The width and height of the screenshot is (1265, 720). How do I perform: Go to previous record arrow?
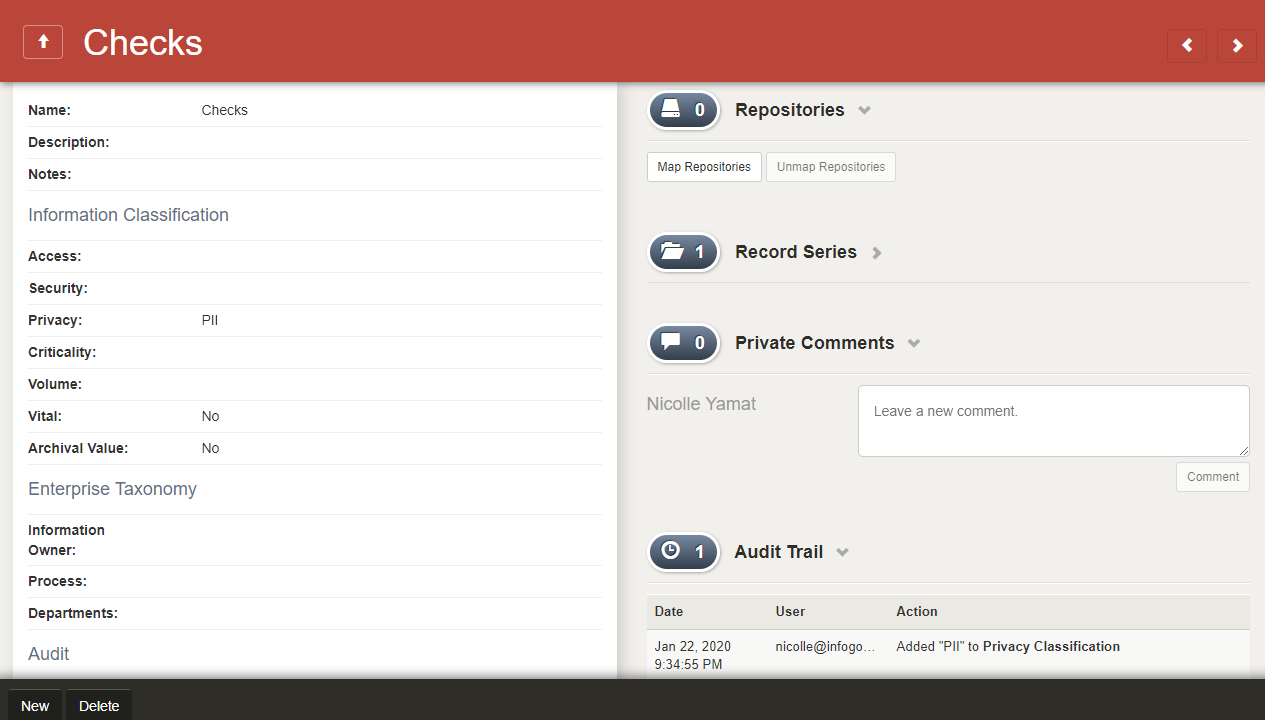pyautogui.click(x=1187, y=45)
